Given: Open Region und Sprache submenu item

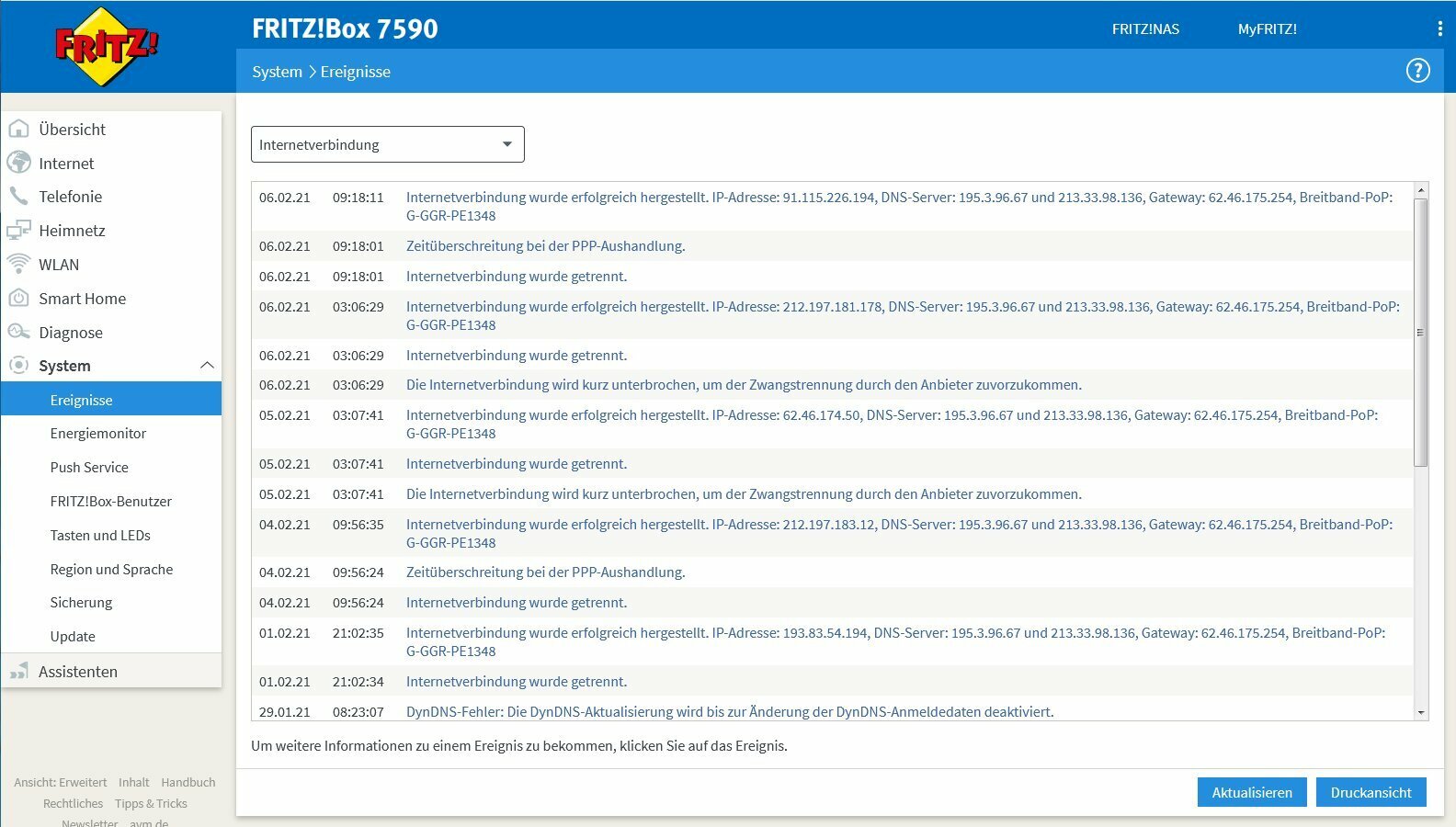Looking at the screenshot, I should (111, 570).
